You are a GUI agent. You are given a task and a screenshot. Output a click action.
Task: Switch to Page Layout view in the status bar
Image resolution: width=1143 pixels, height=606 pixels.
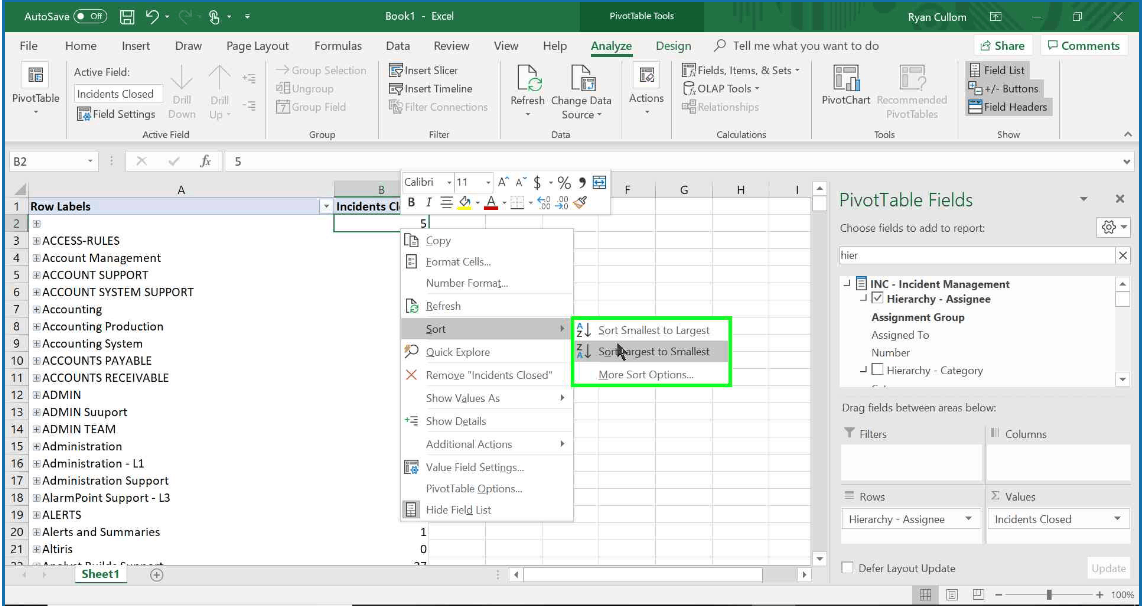coord(952,594)
